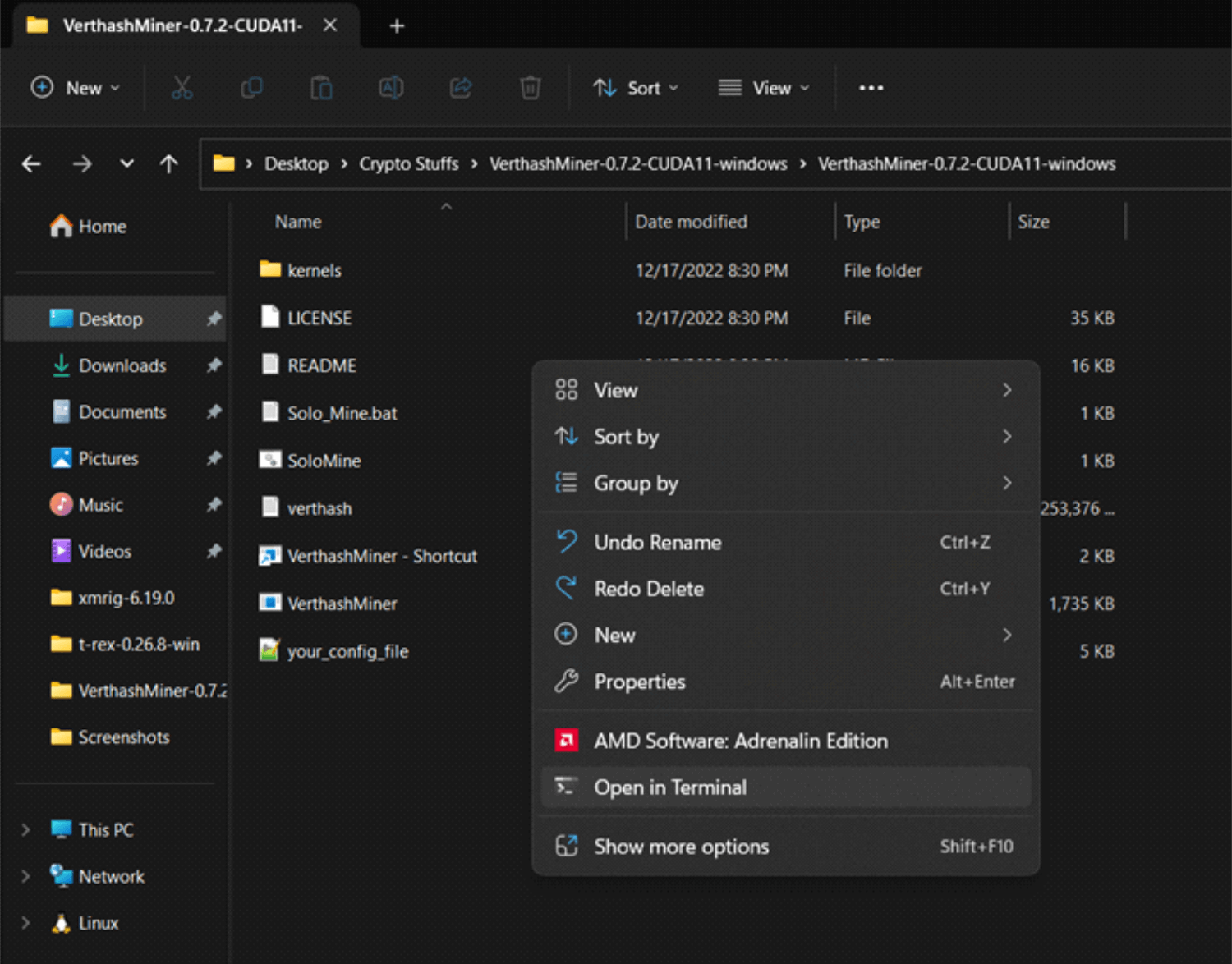Viewport: 1232px width, 964px height.
Task: Sort by Type column header
Action: coord(862,222)
